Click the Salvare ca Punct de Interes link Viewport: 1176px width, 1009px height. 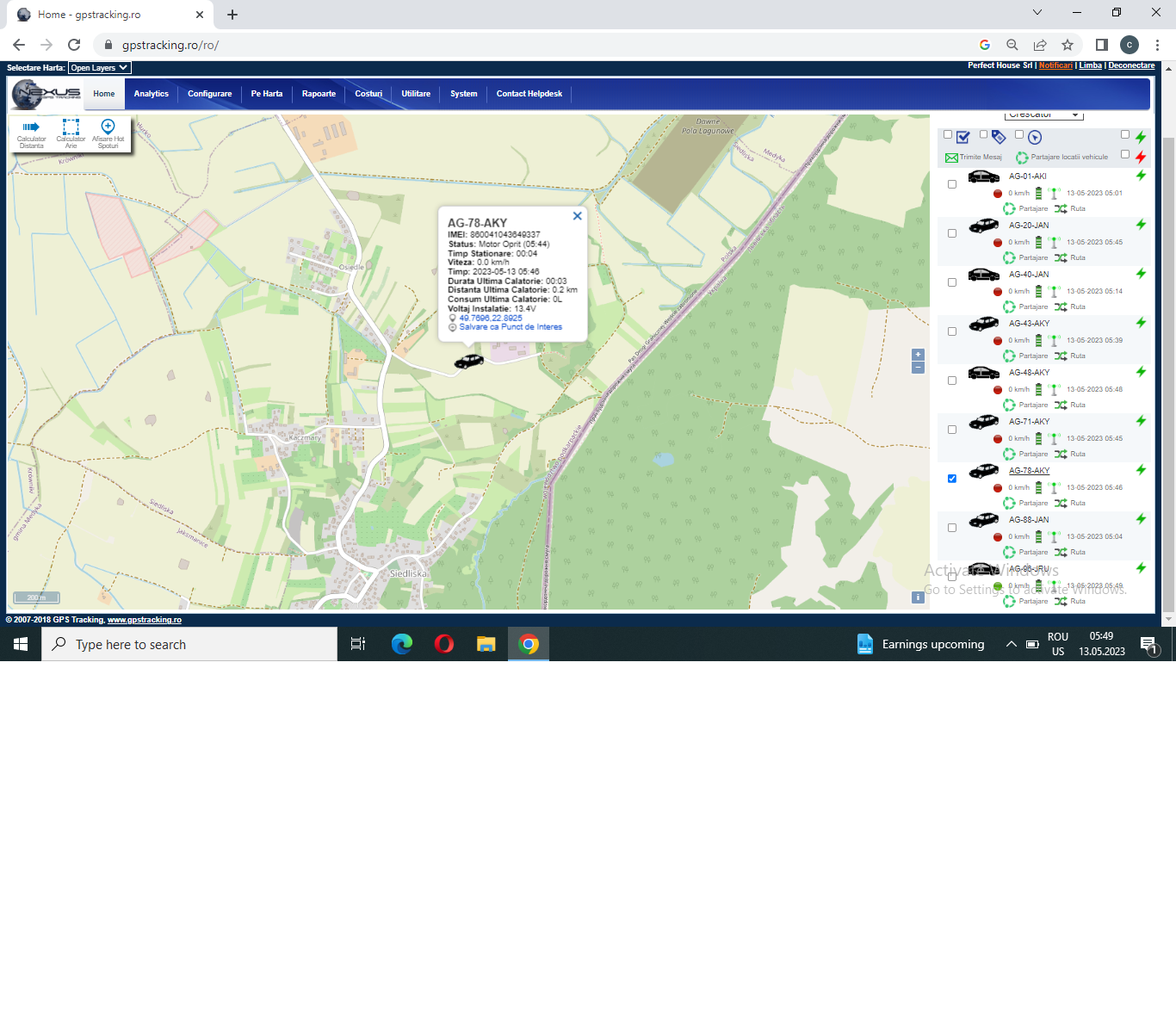coord(511,327)
